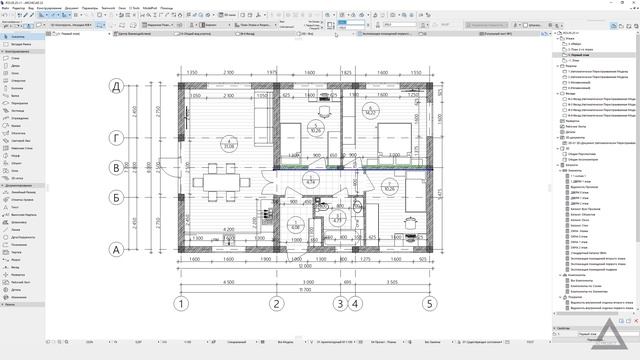Click the highlighted blue height input field
The height and width of the screenshot is (360, 640).
click(x=351, y=23)
